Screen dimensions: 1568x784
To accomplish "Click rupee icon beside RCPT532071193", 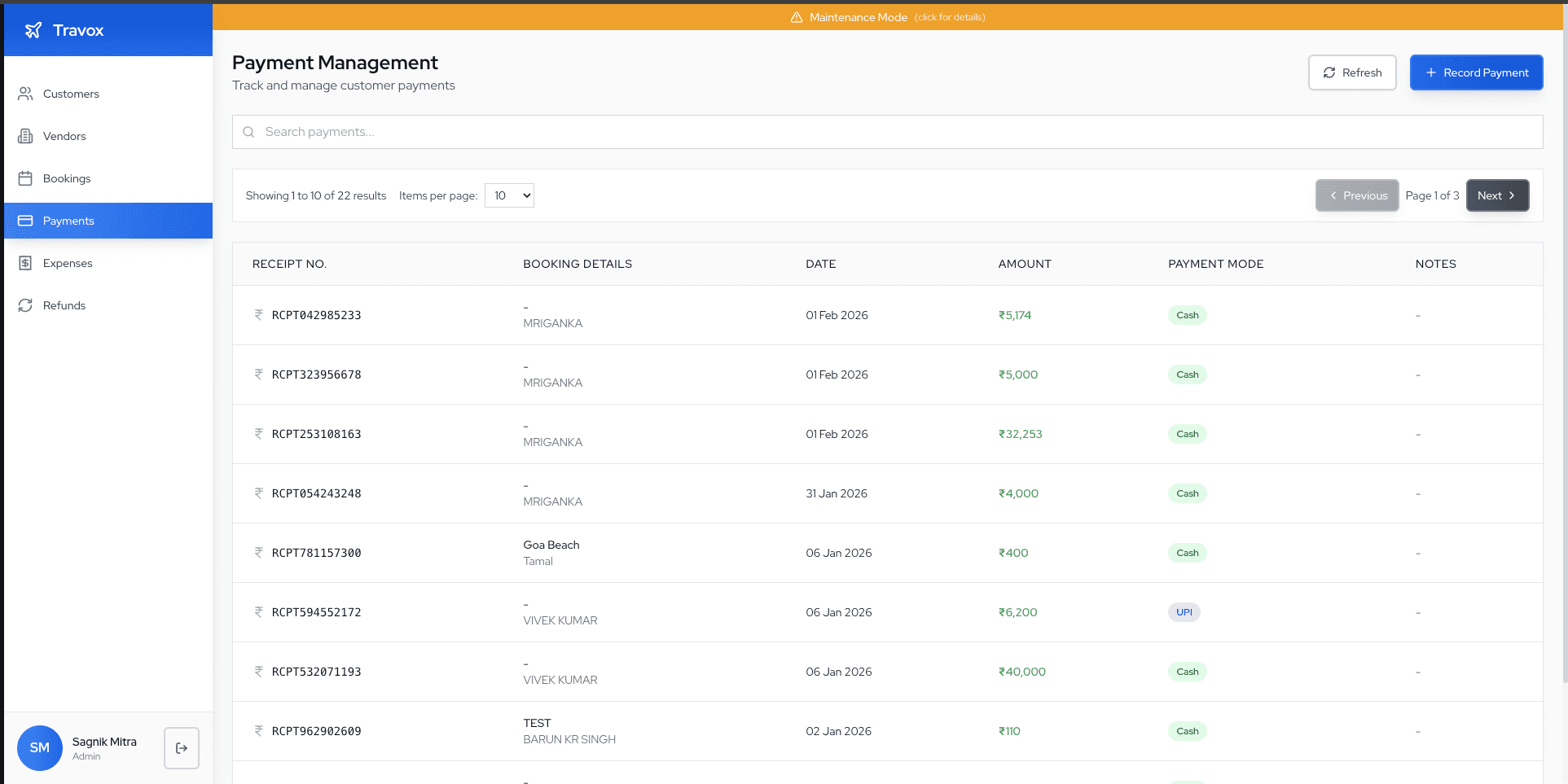I will click(x=259, y=672).
